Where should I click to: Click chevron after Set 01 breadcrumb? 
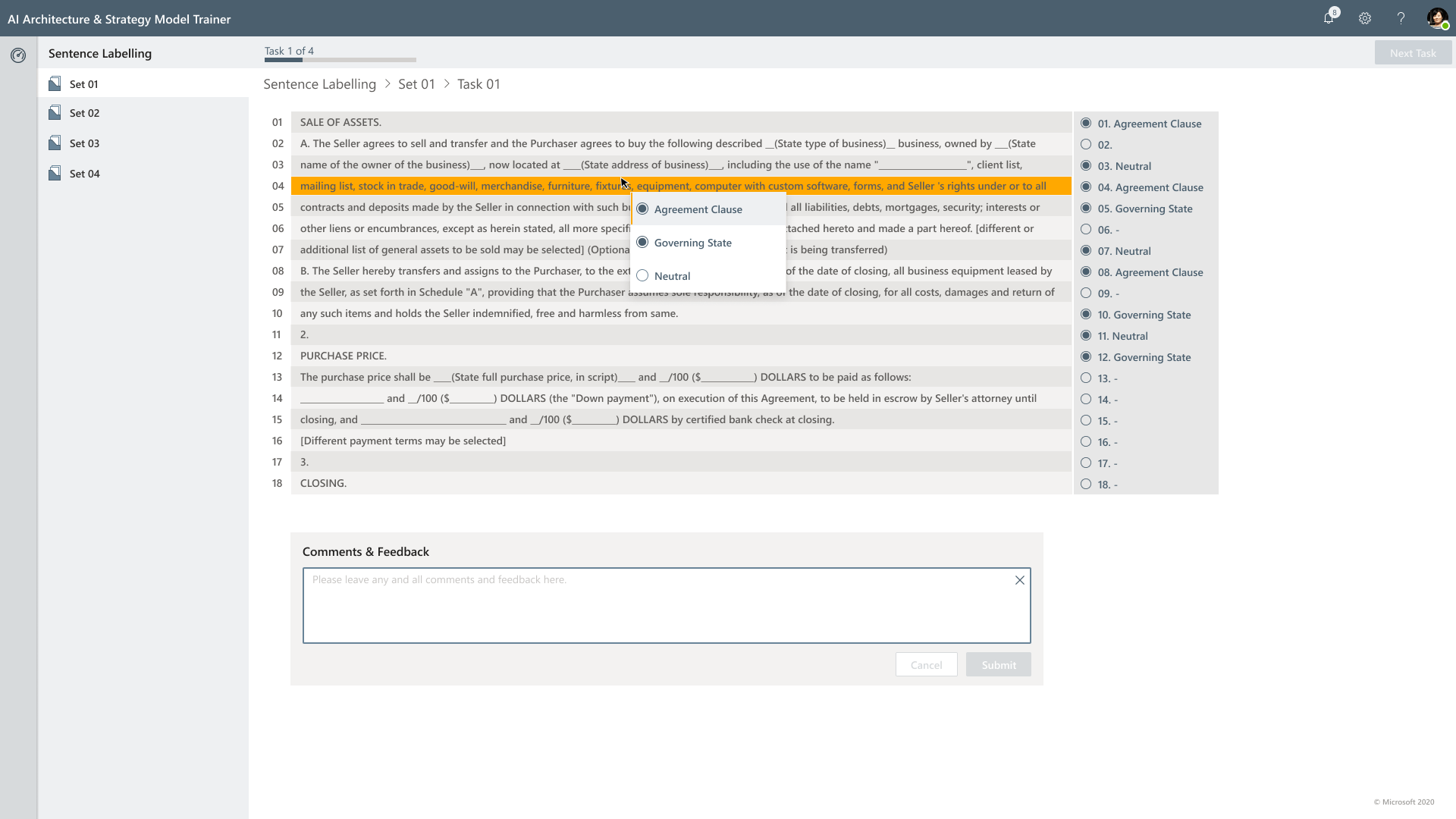[x=447, y=84]
